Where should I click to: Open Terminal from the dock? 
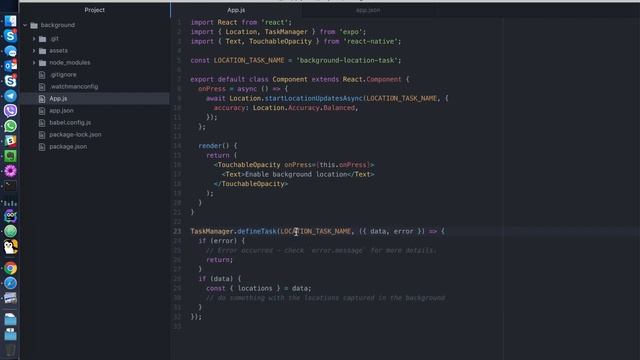[x=10, y=186]
